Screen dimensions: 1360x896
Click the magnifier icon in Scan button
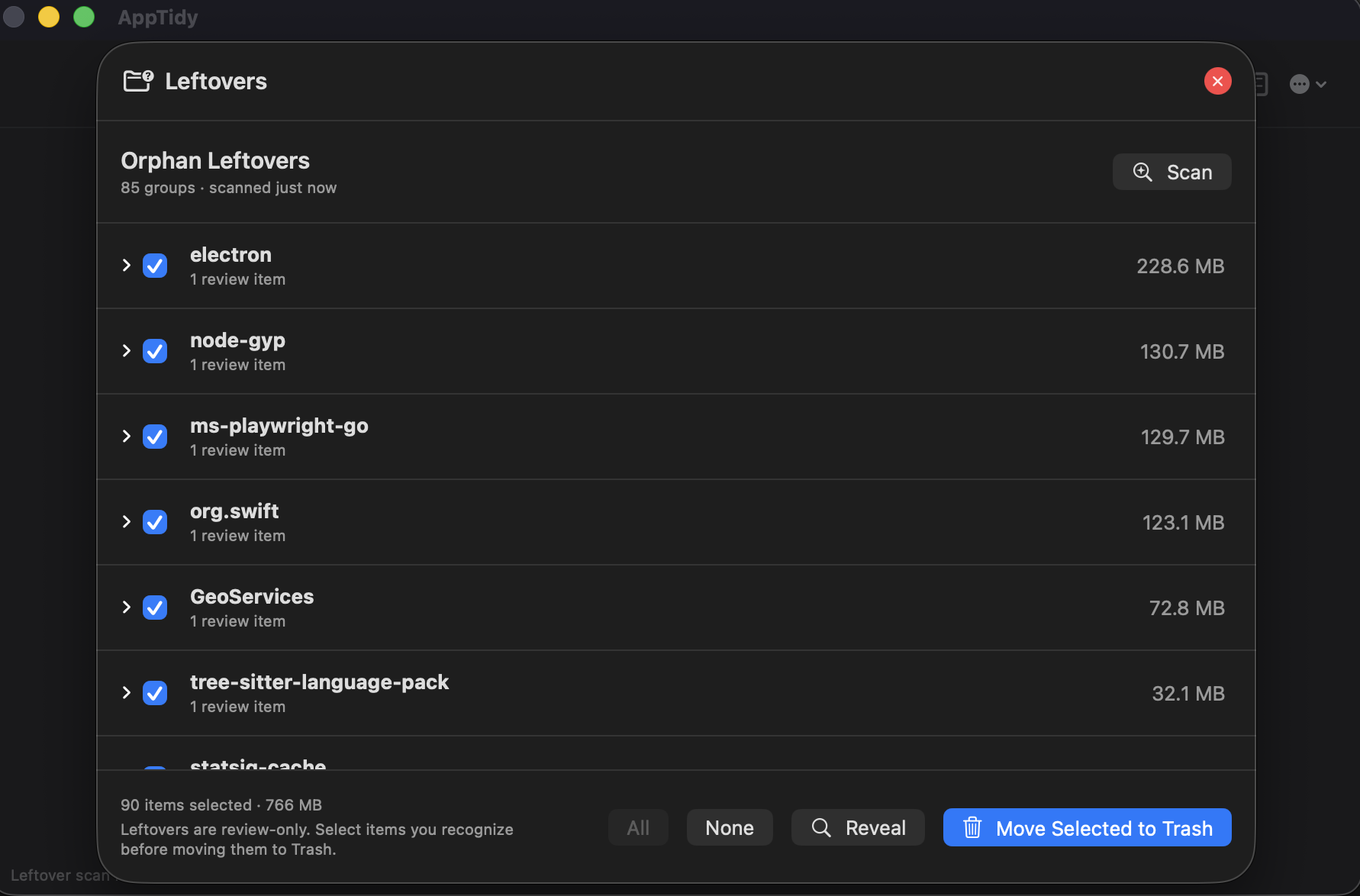[x=1142, y=172]
